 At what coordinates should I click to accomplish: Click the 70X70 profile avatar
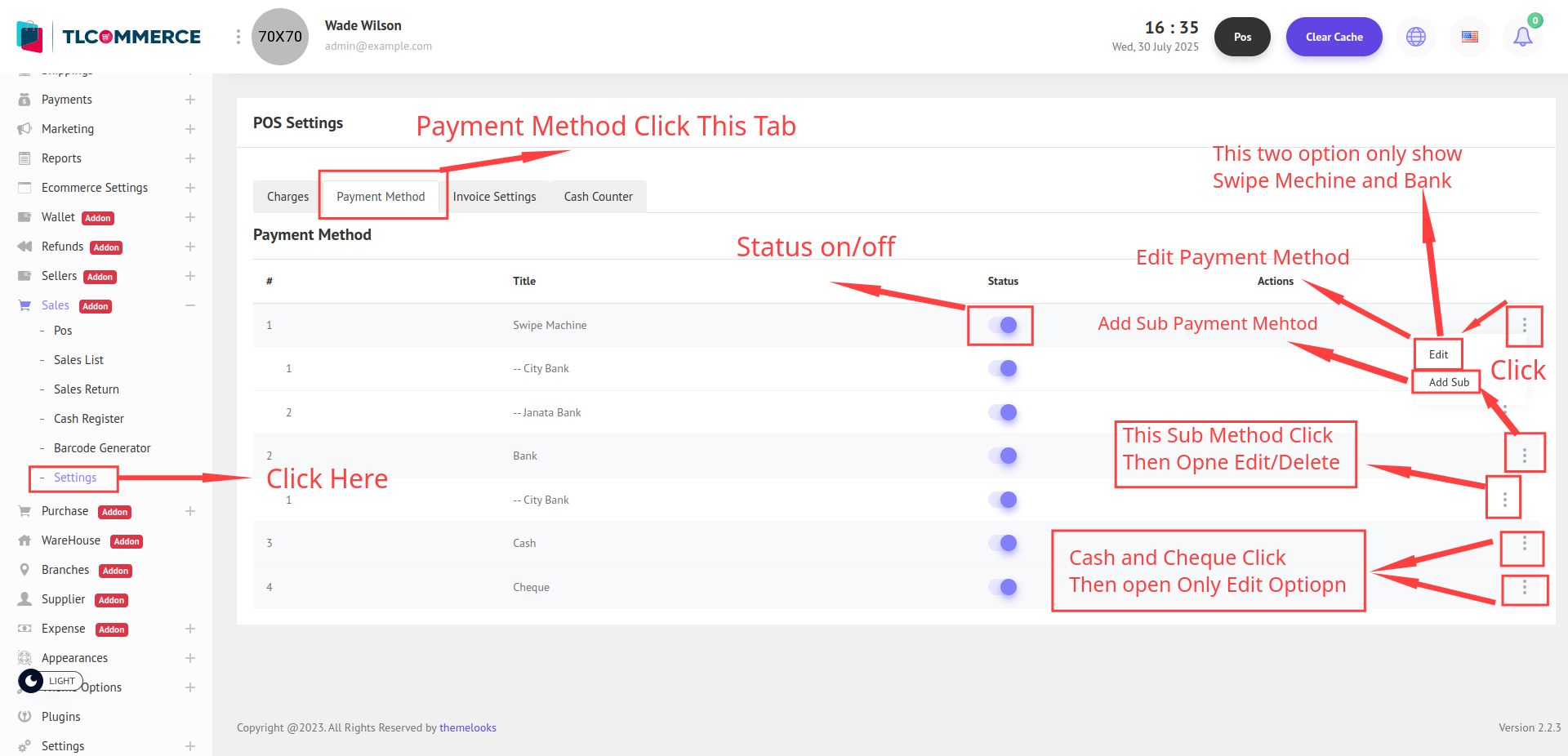[x=280, y=37]
